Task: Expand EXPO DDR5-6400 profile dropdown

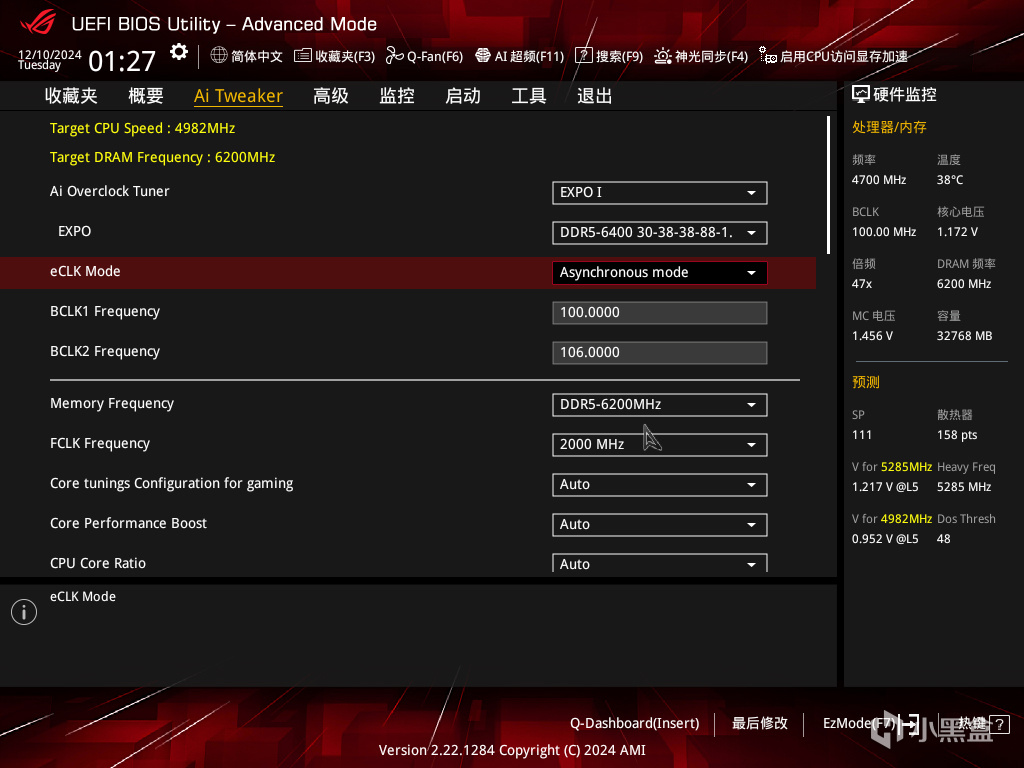Action: 660,232
